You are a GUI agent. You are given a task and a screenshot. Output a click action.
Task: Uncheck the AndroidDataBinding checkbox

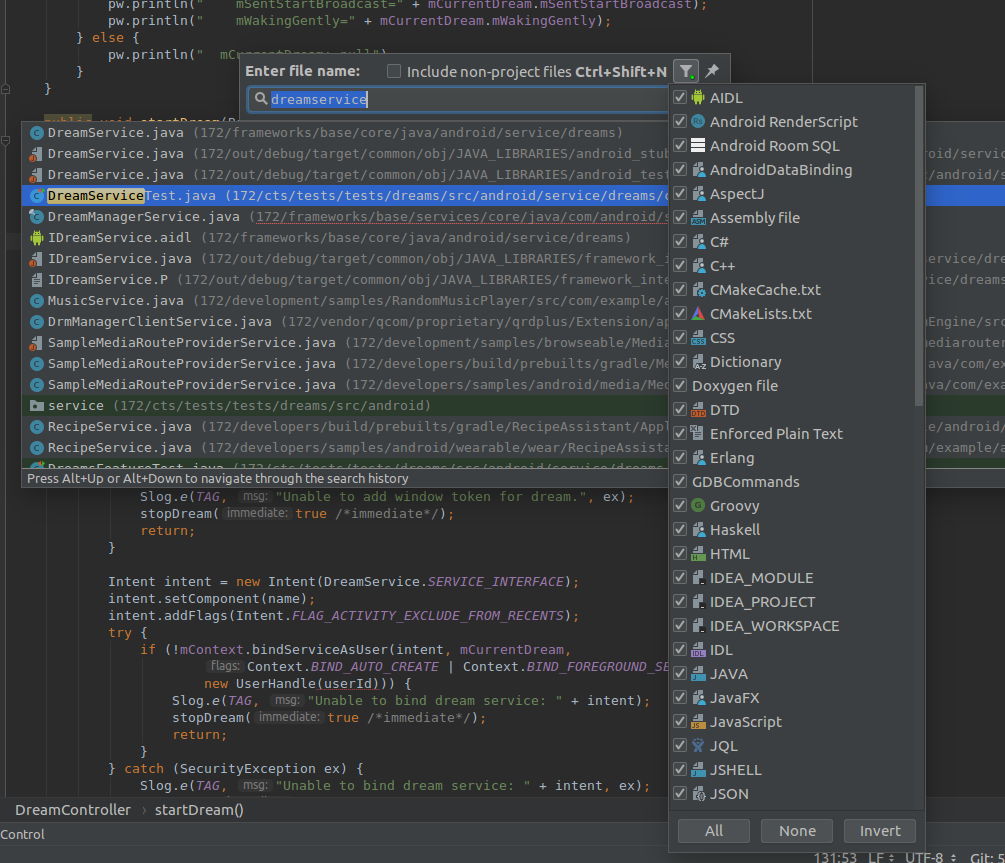[x=679, y=169]
